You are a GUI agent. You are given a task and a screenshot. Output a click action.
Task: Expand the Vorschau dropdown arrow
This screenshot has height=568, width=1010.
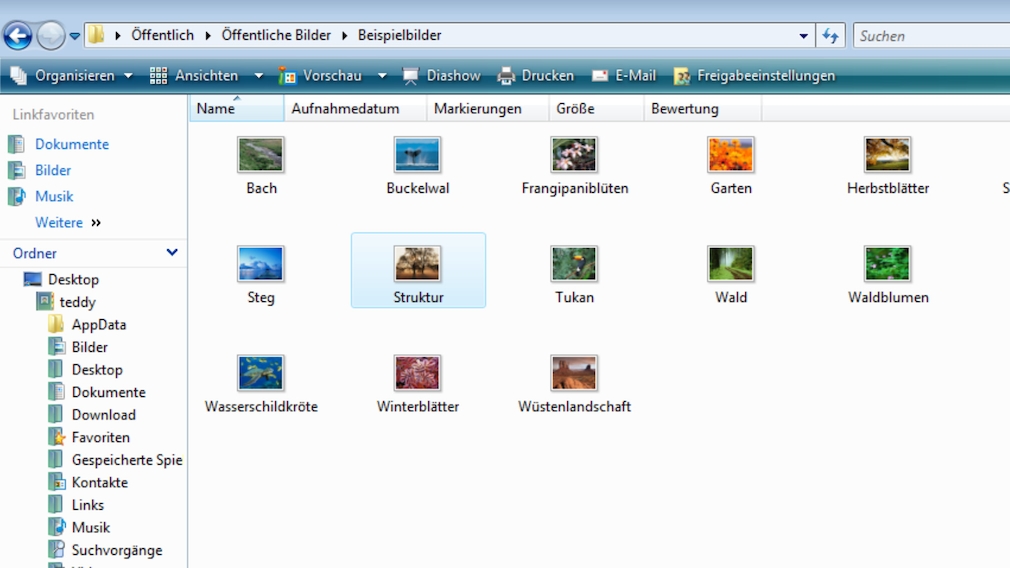coord(382,76)
